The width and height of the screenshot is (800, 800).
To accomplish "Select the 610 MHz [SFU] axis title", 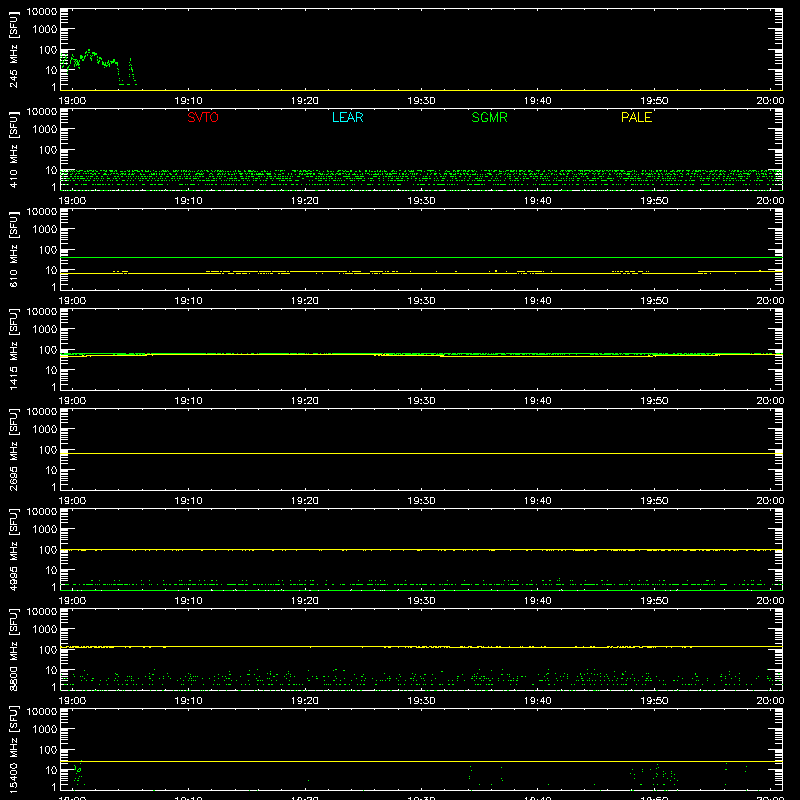I will (13, 249).
